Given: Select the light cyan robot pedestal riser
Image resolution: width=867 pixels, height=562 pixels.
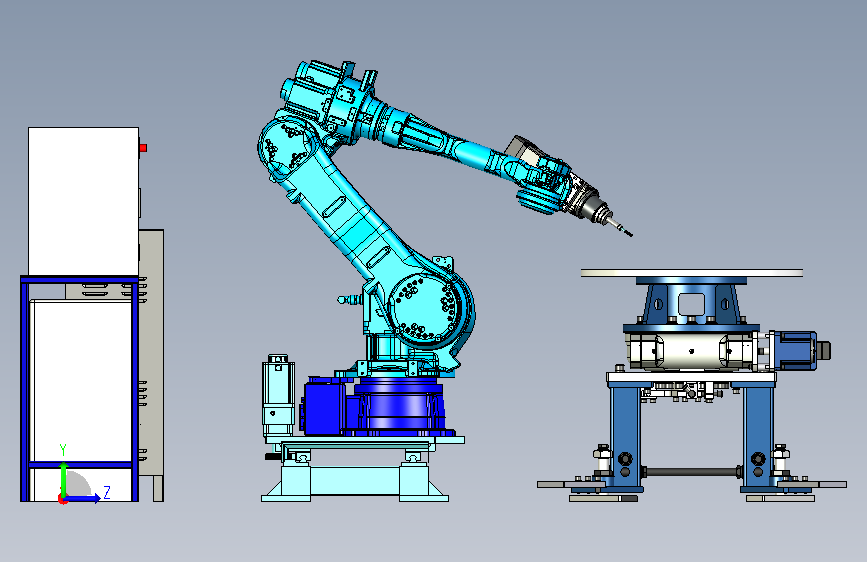Looking at the screenshot, I should [355, 482].
